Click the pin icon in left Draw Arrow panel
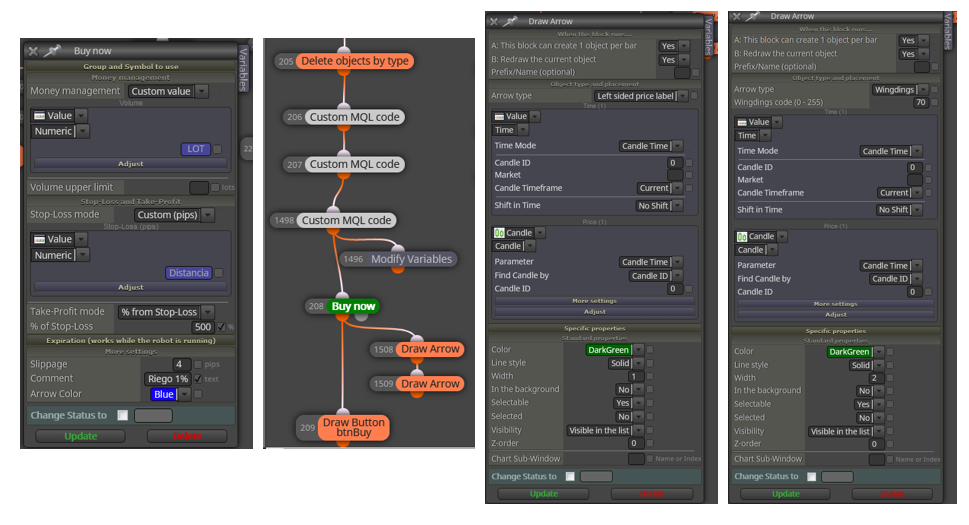The width and height of the screenshot is (969, 525). pyautogui.click(x=511, y=21)
